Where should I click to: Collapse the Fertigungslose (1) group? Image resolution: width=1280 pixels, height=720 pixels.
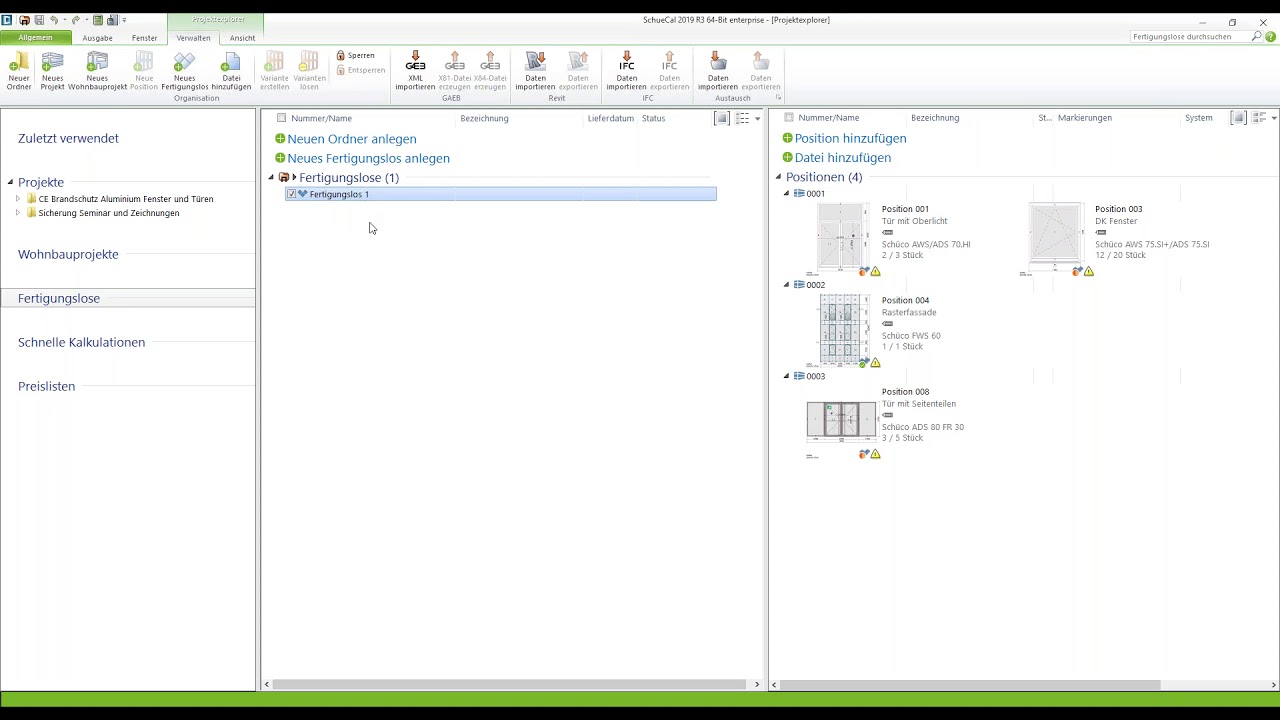271,178
